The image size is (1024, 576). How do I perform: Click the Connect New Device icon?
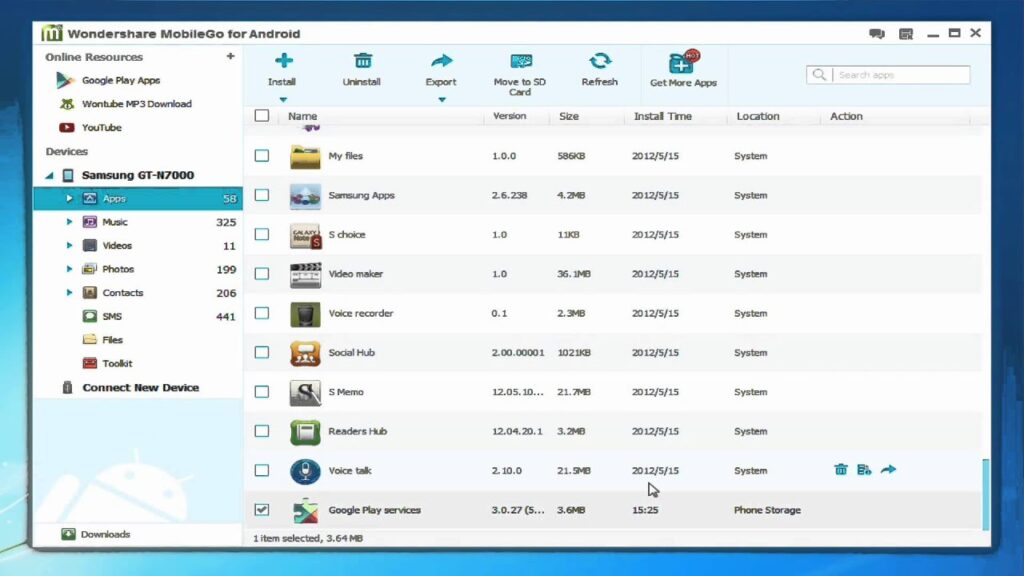(67, 387)
